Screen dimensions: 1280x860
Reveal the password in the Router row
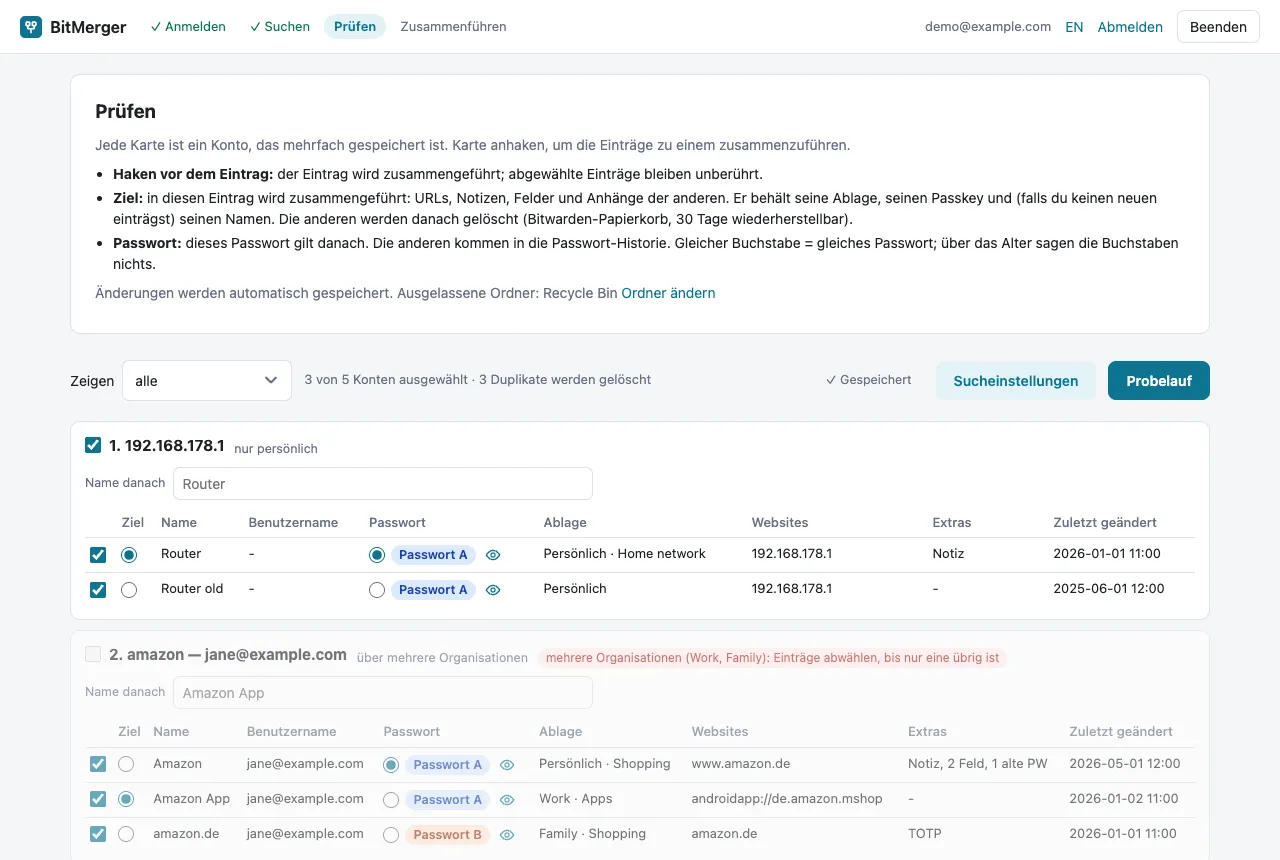pos(493,555)
